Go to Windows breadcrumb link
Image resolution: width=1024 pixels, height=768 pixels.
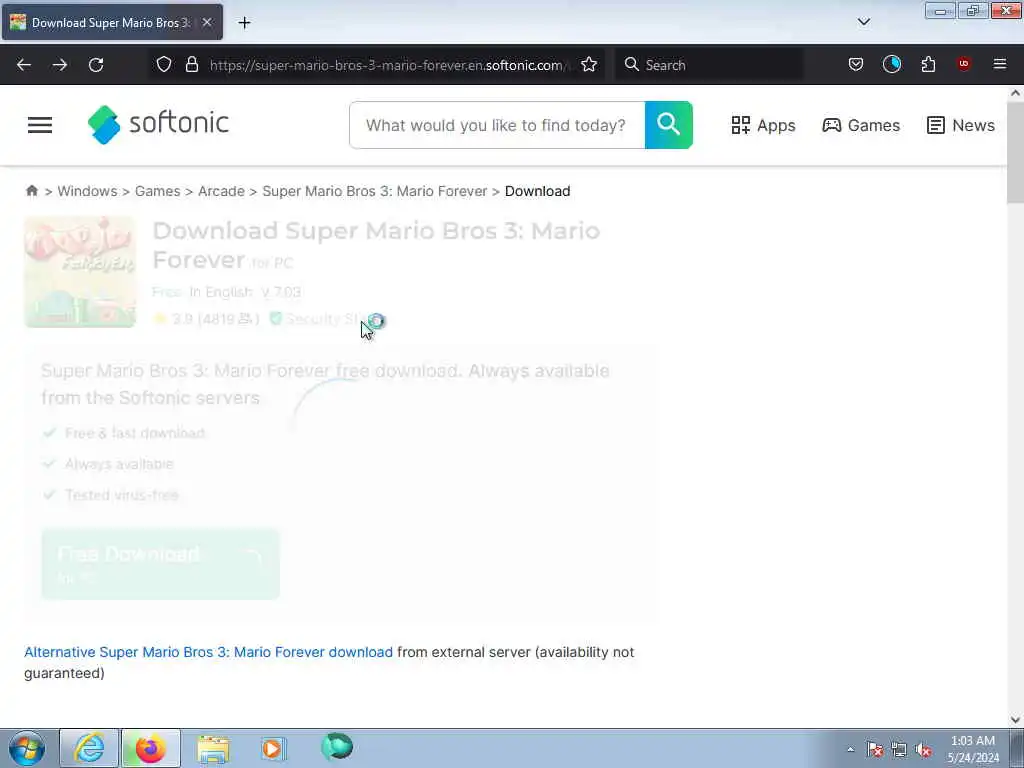click(88, 191)
